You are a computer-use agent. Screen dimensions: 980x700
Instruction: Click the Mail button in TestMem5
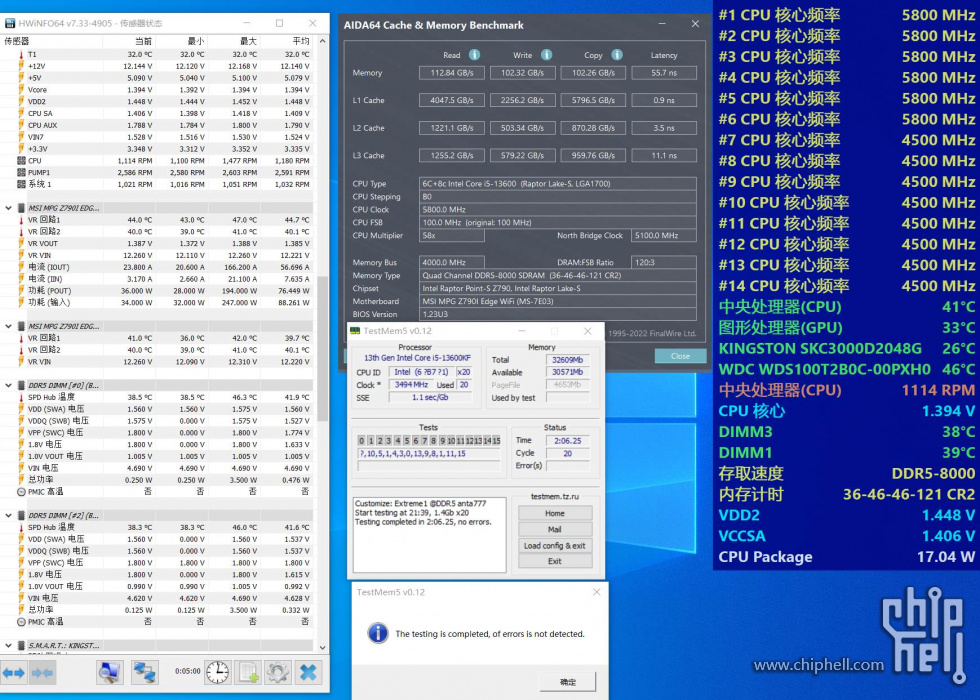555,529
